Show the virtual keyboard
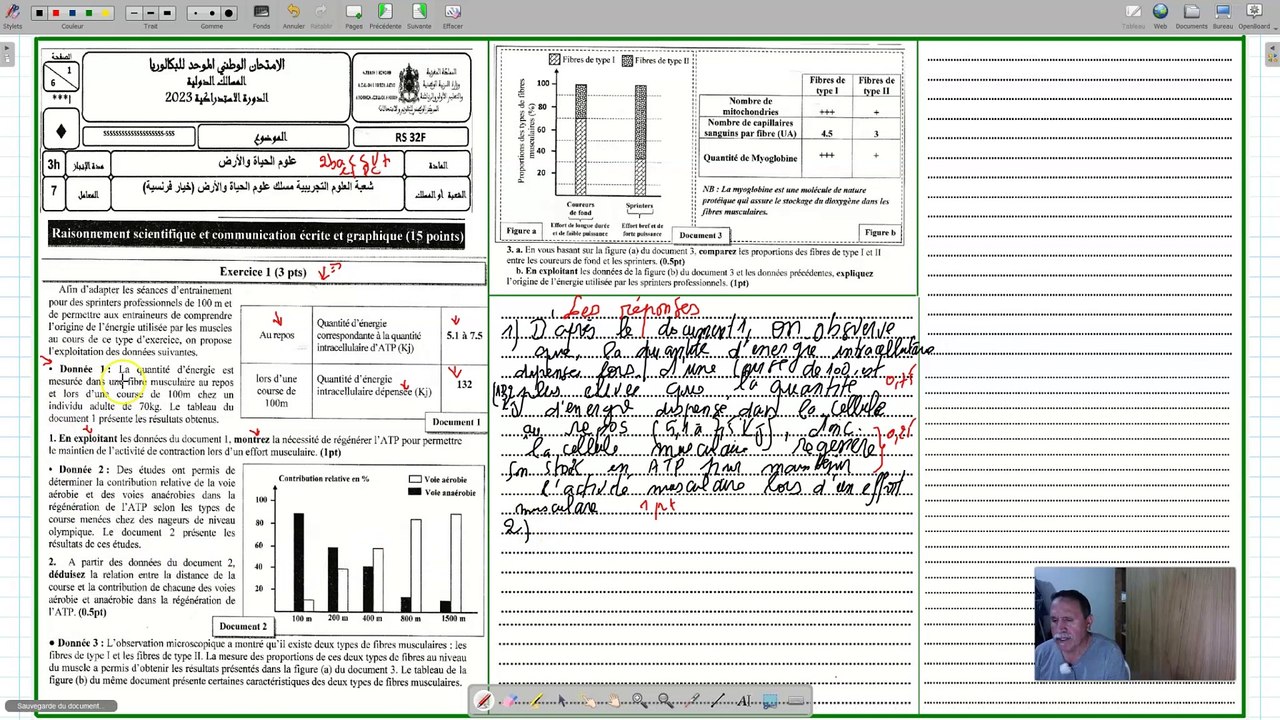1280x720 pixels. pyautogui.click(x=796, y=701)
